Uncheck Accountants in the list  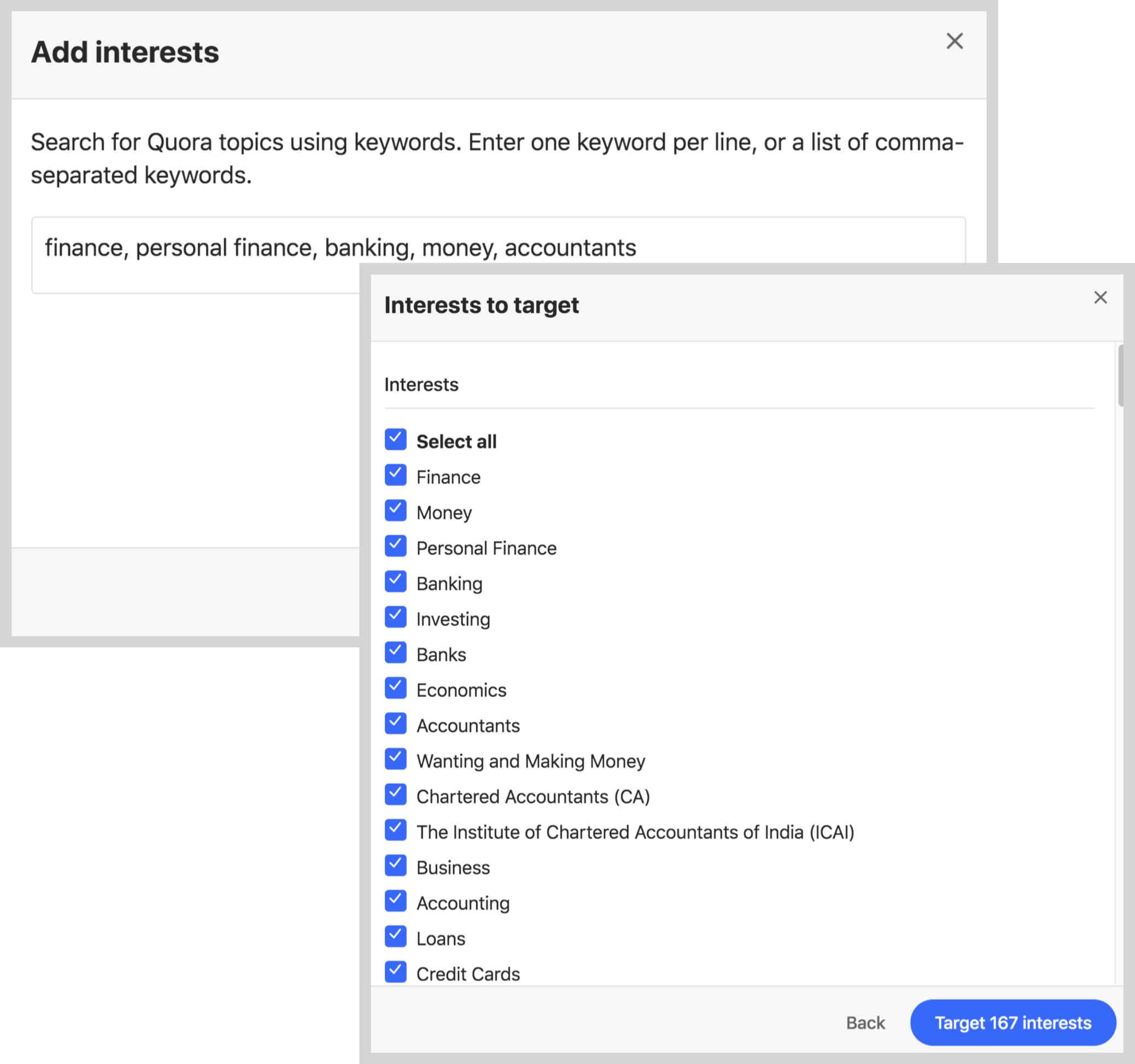395,724
